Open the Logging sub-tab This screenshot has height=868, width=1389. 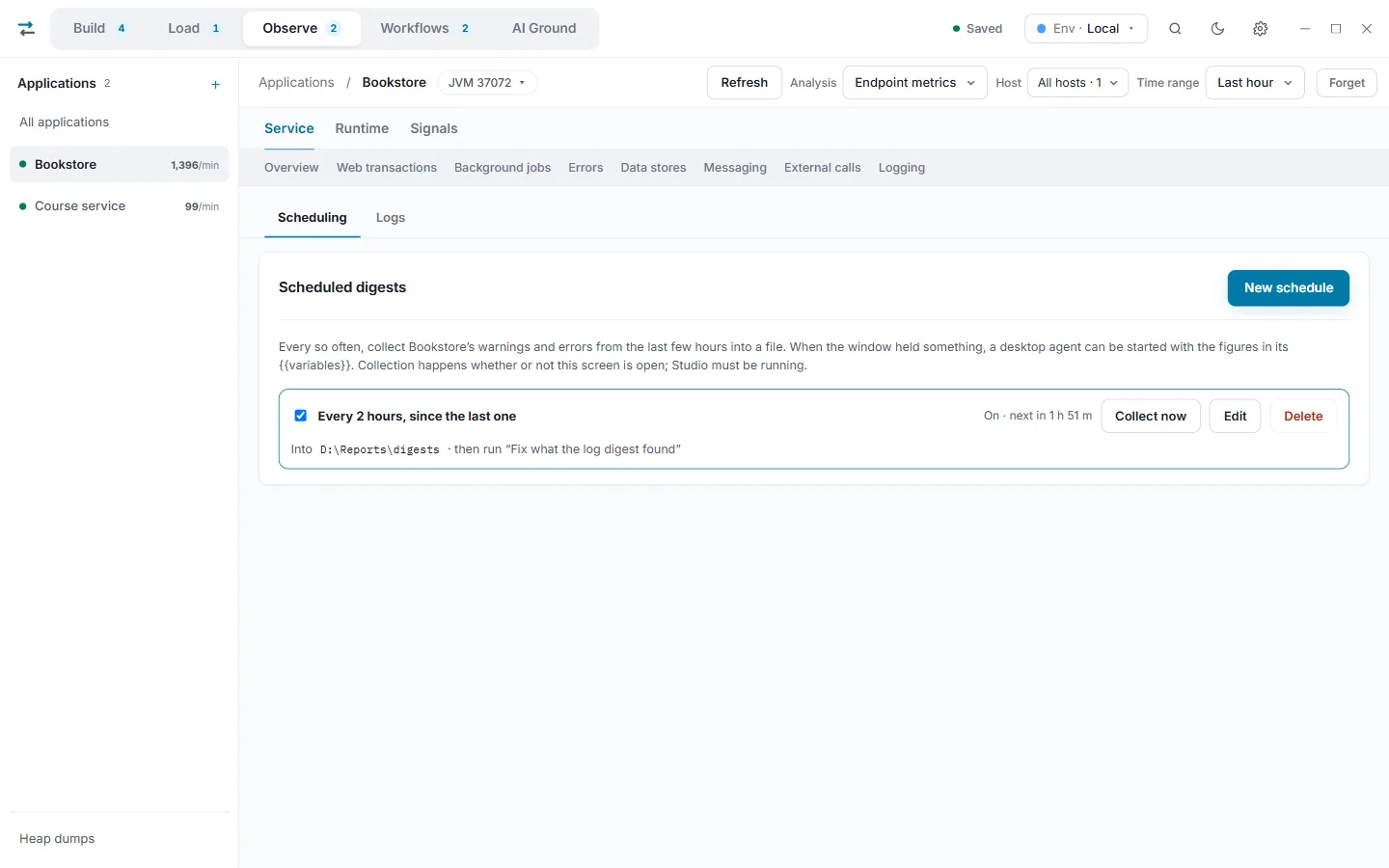pos(902,168)
